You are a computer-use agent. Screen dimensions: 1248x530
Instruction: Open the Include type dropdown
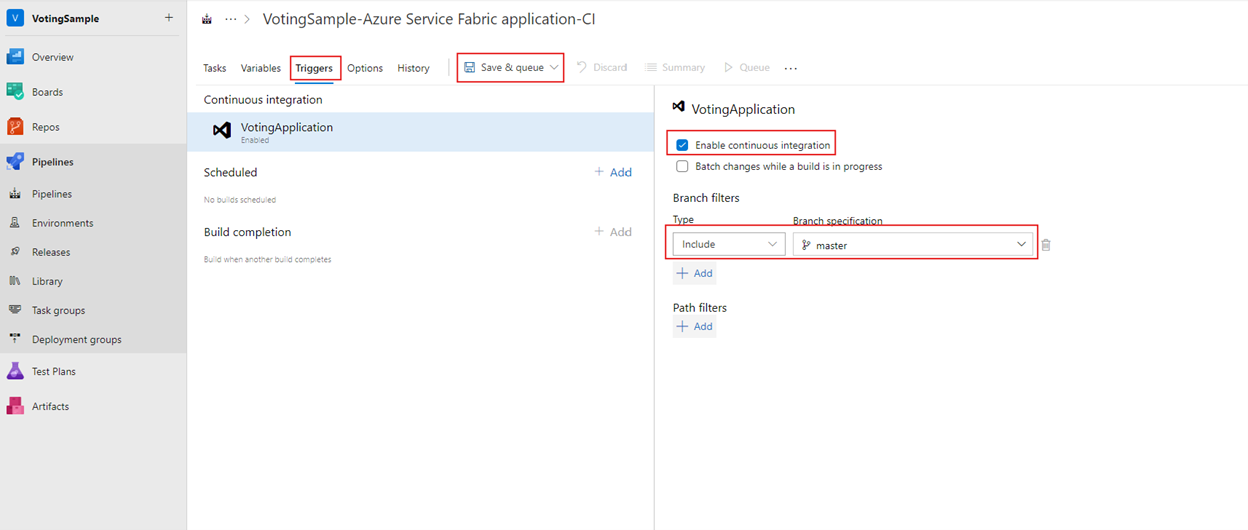(728, 244)
